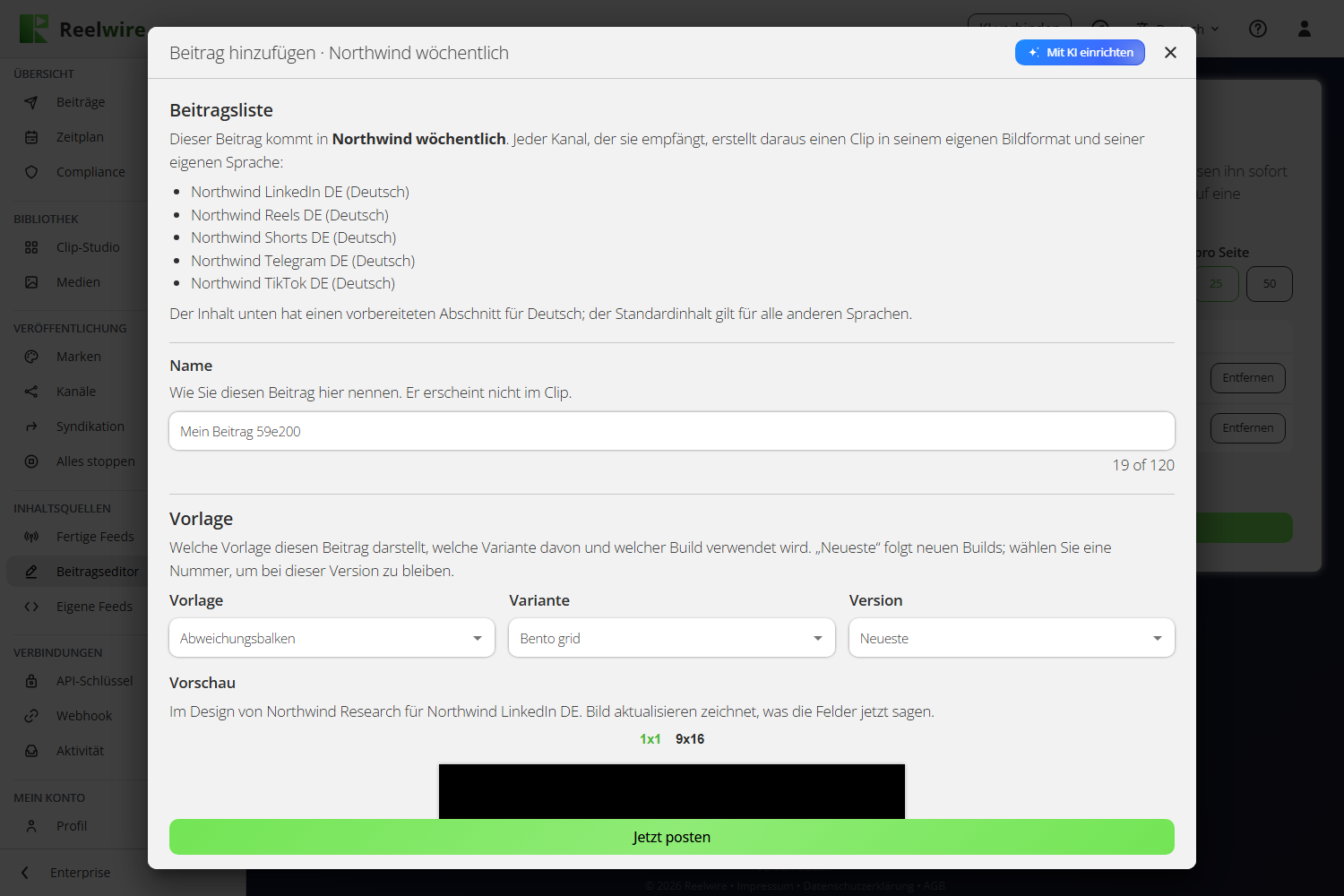Screen dimensions: 1344x896
Task: Open Syndikation arrow icon in sidebar
Action: (31, 426)
